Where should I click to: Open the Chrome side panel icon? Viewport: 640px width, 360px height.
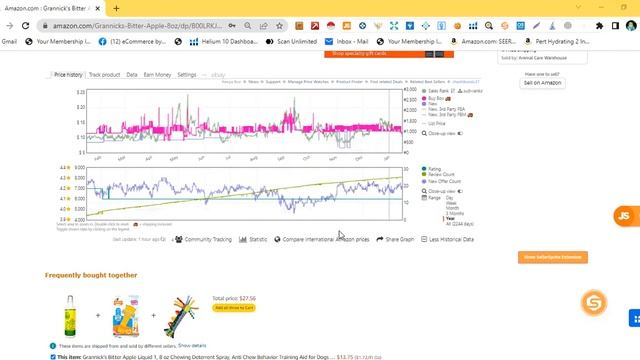pyautogui.click(x=615, y=26)
